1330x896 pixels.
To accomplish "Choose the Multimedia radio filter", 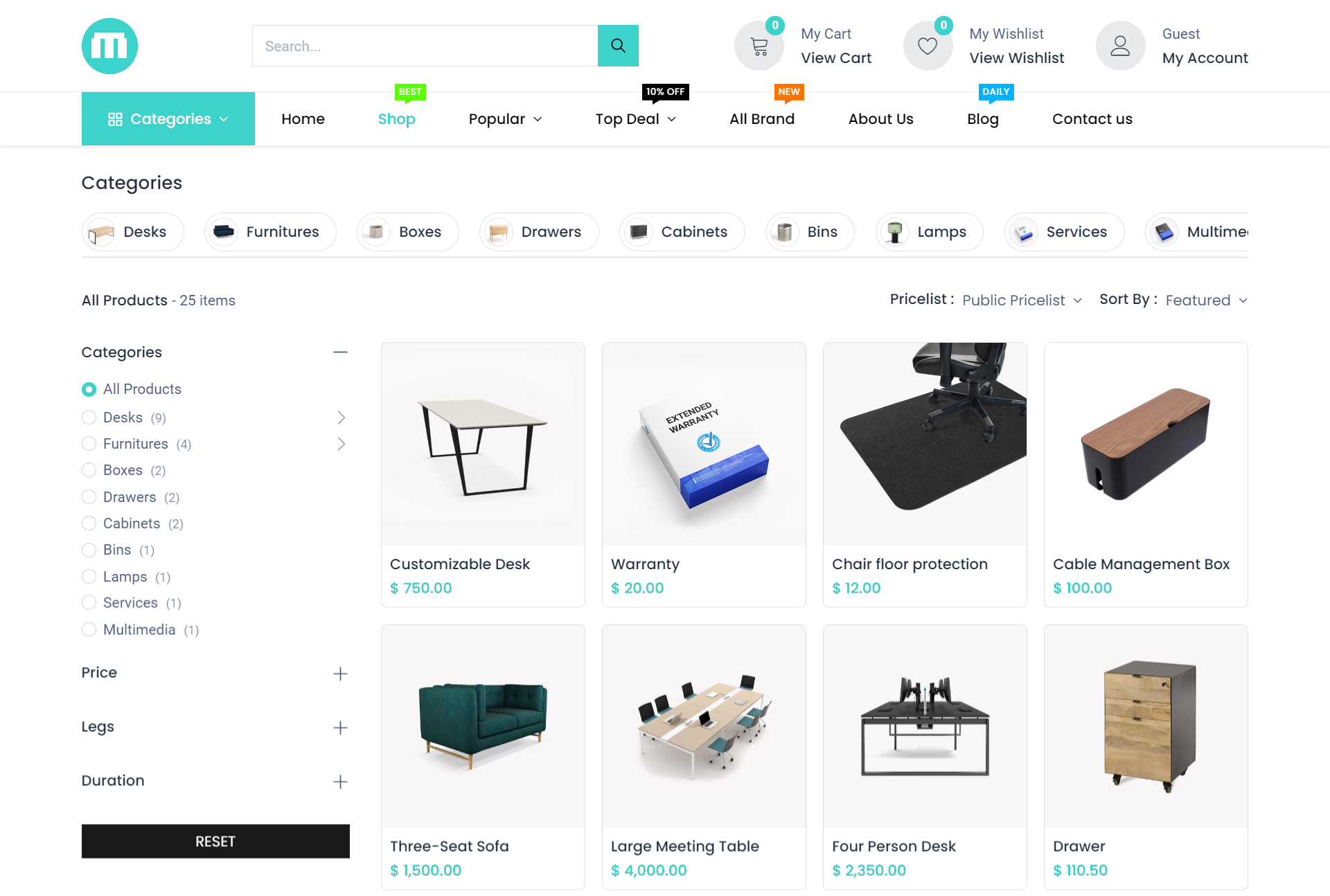I will pos(89,629).
